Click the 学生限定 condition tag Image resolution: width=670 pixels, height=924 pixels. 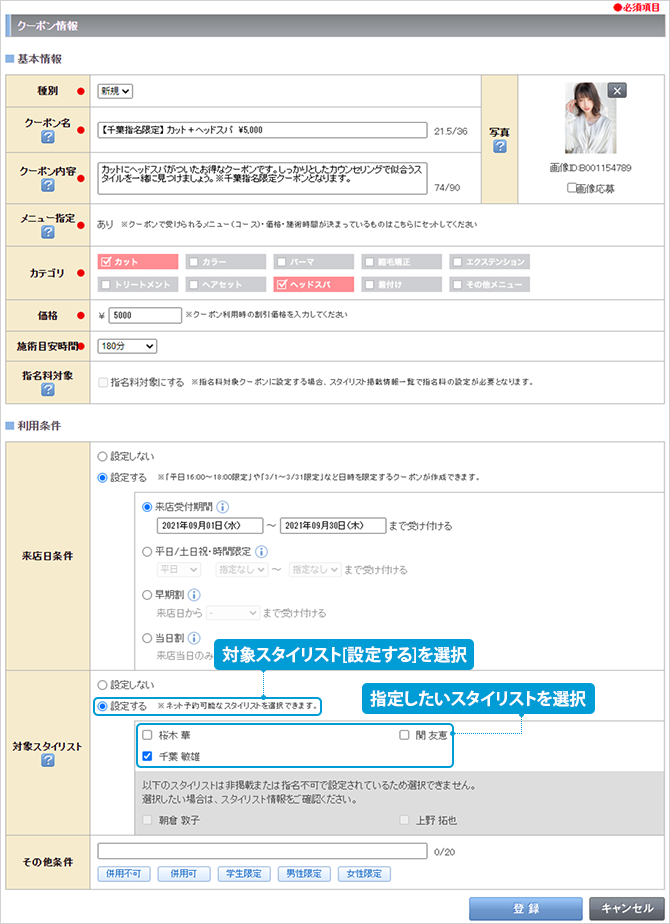click(244, 874)
